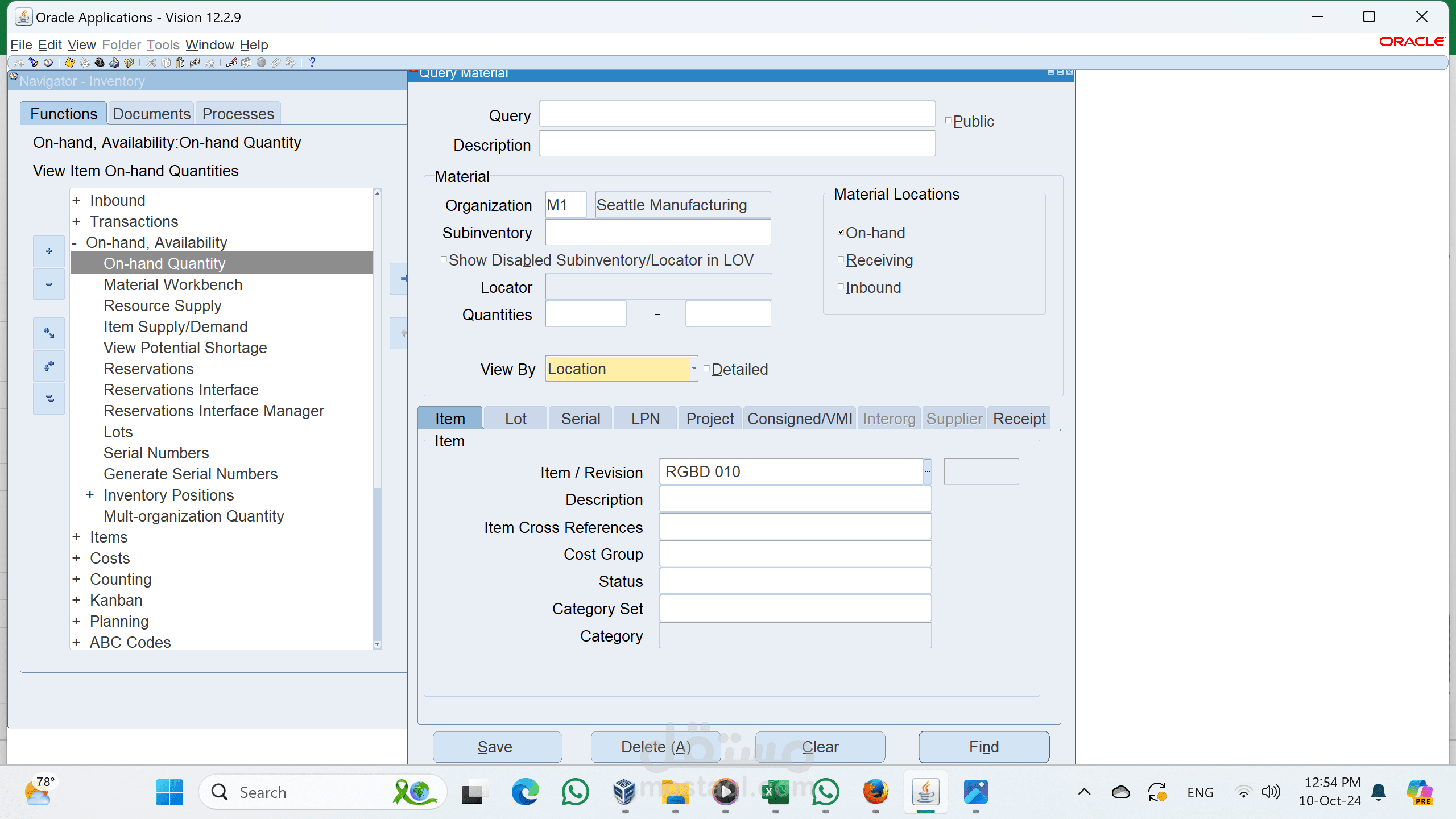Toggle the Detailed checkbox
1456x819 pixels.
(x=706, y=368)
